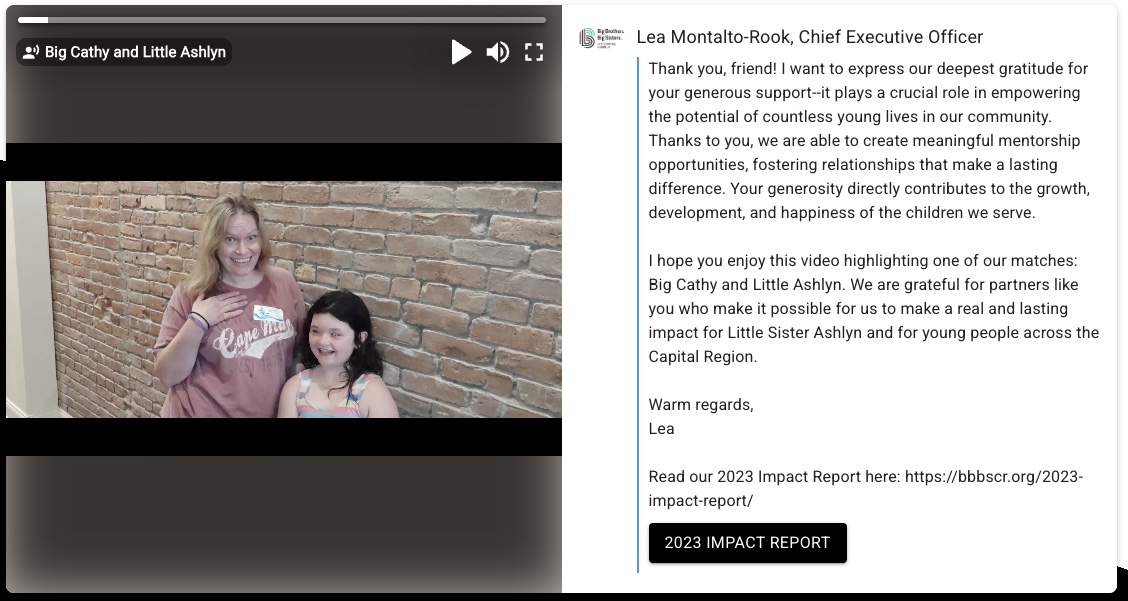Enter fullscreen mode for the video
The height and width of the screenshot is (601, 1128).
pyautogui.click(x=534, y=52)
